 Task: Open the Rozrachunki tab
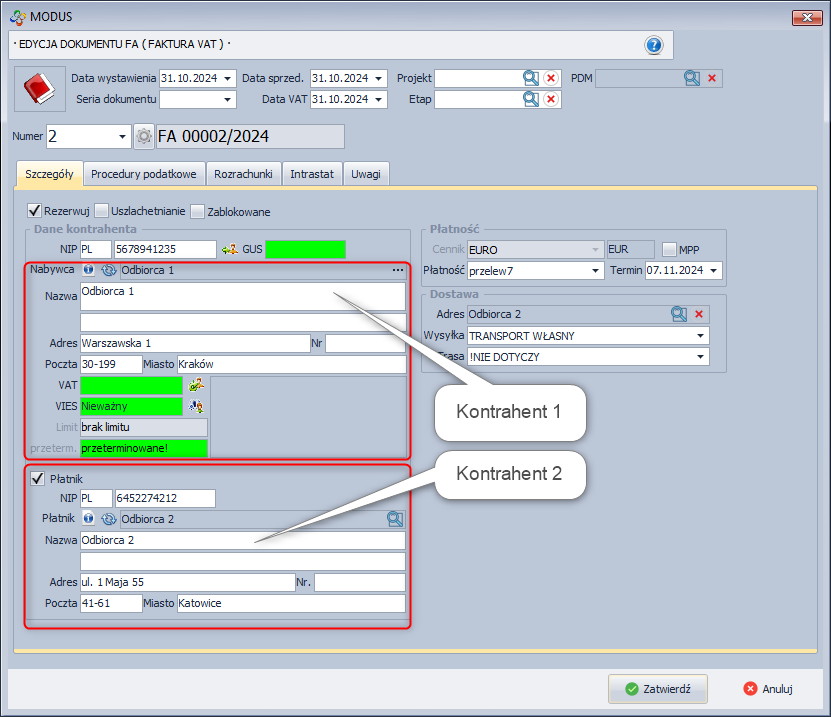[243, 174]
